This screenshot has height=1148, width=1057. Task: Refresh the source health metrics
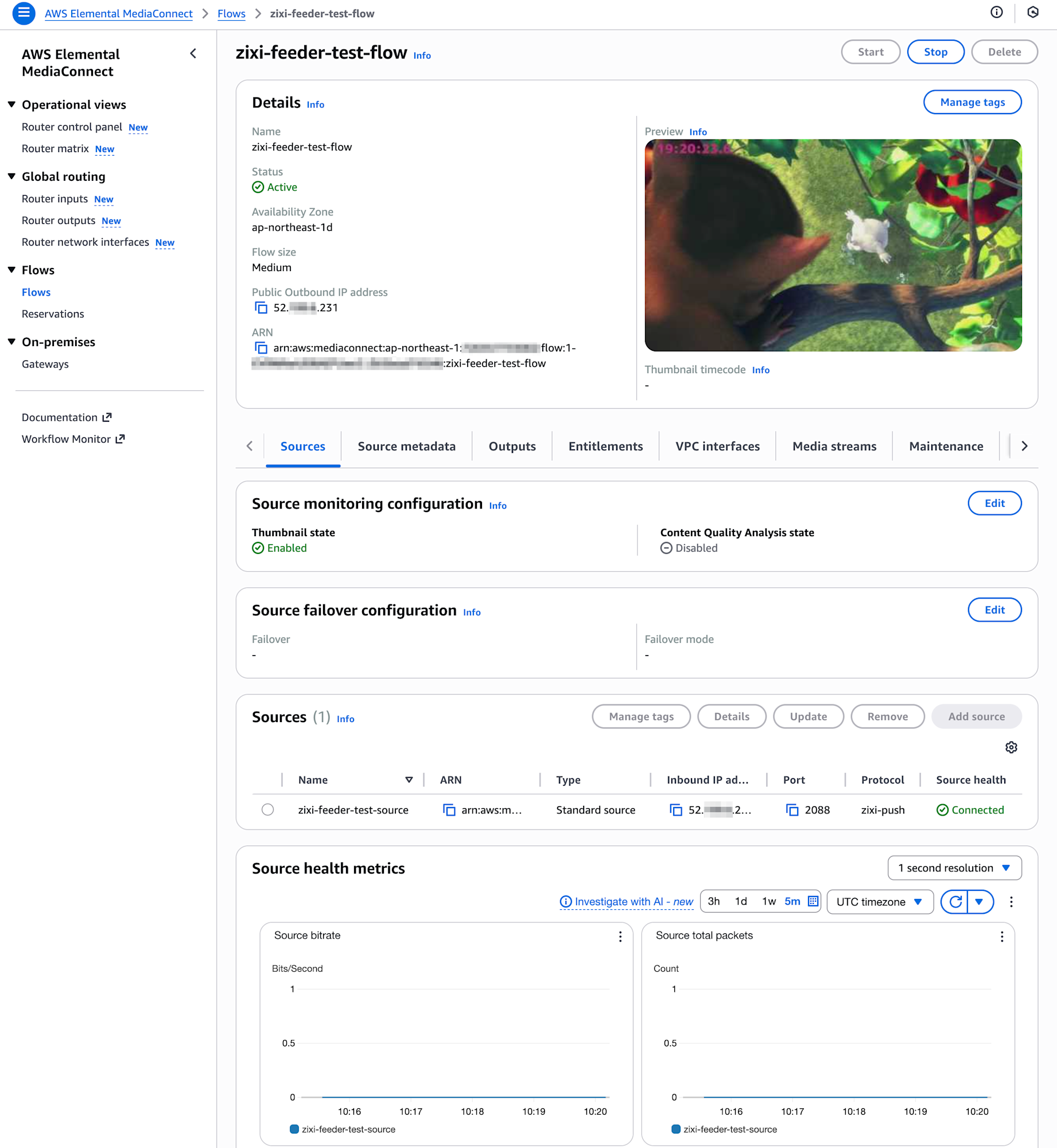point(955,902)
